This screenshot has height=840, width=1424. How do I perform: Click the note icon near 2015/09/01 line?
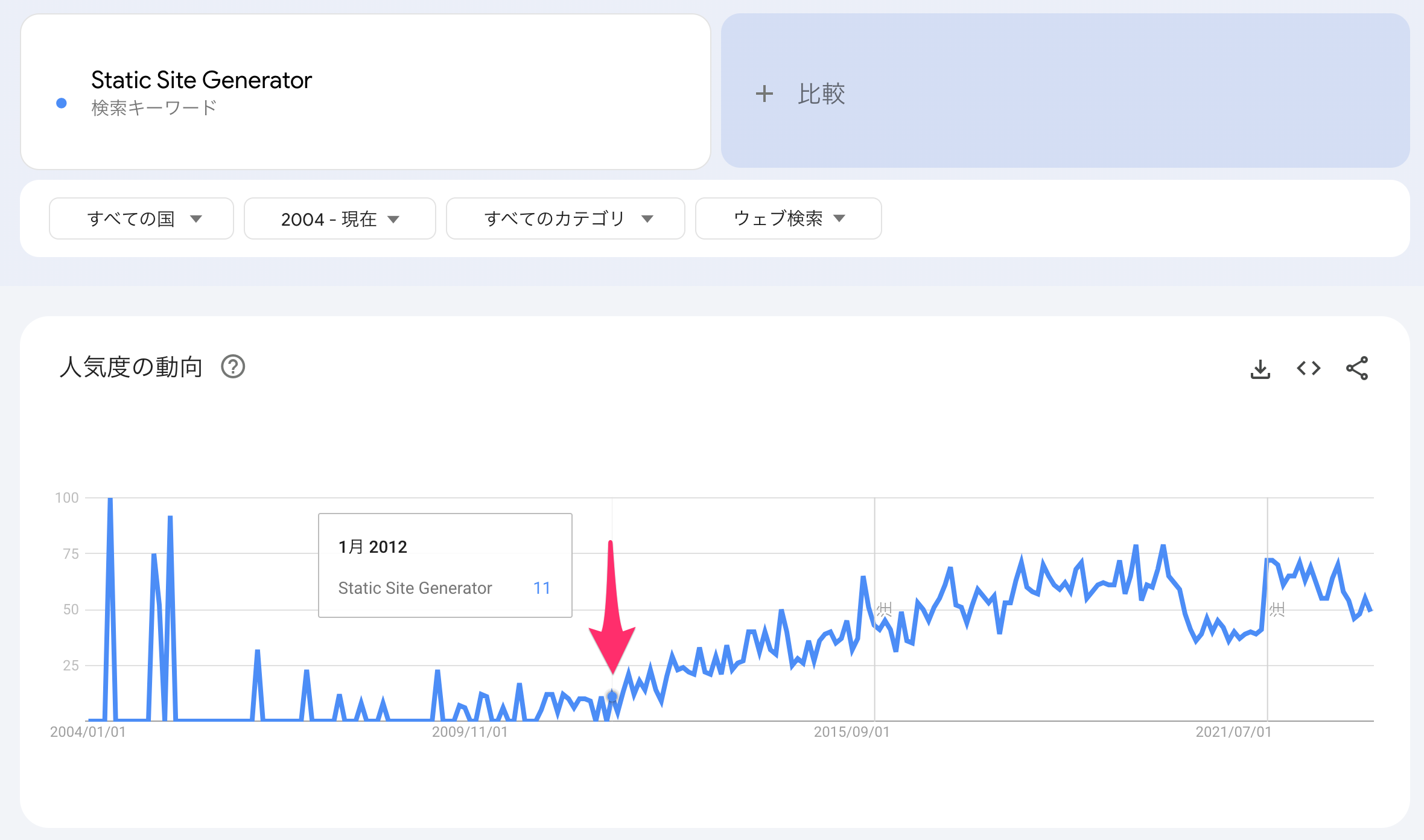(x=884, y=608)
